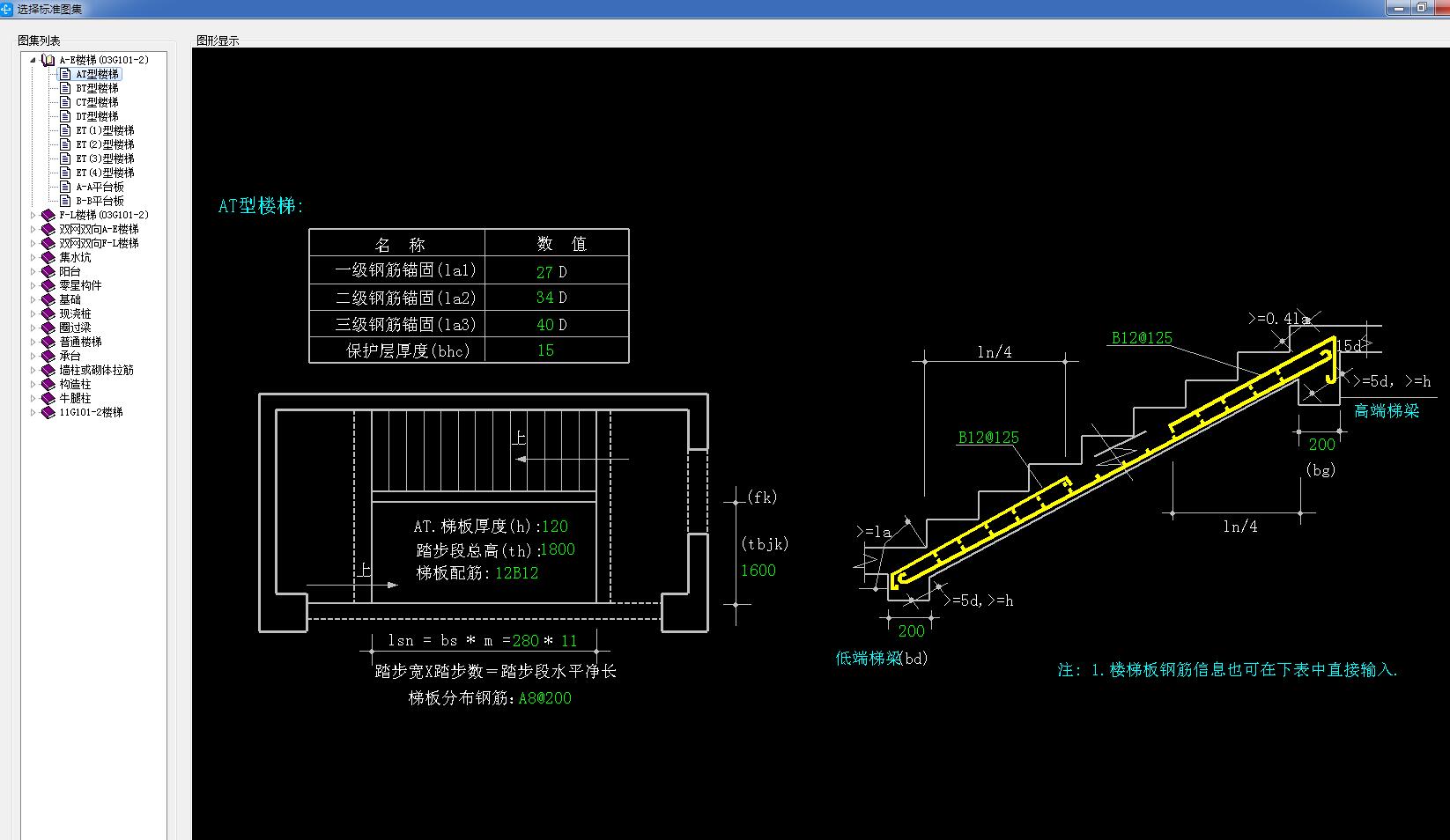The width and height of the screenshot is (1450, 840).
Task: Click the purple book icon of 零星构件
Action: click(x=48, y=285)
